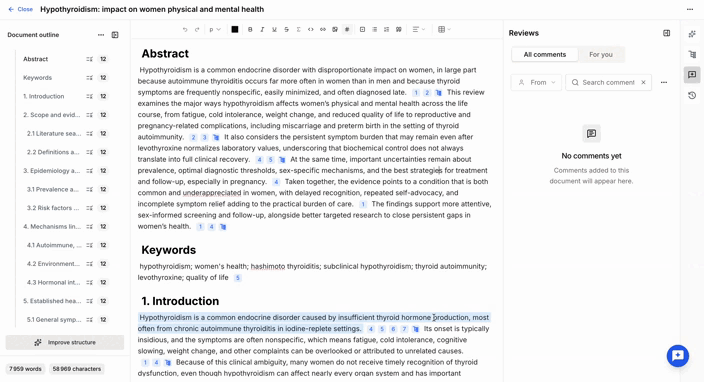Open the From filter dropdown

pos(536,83)
